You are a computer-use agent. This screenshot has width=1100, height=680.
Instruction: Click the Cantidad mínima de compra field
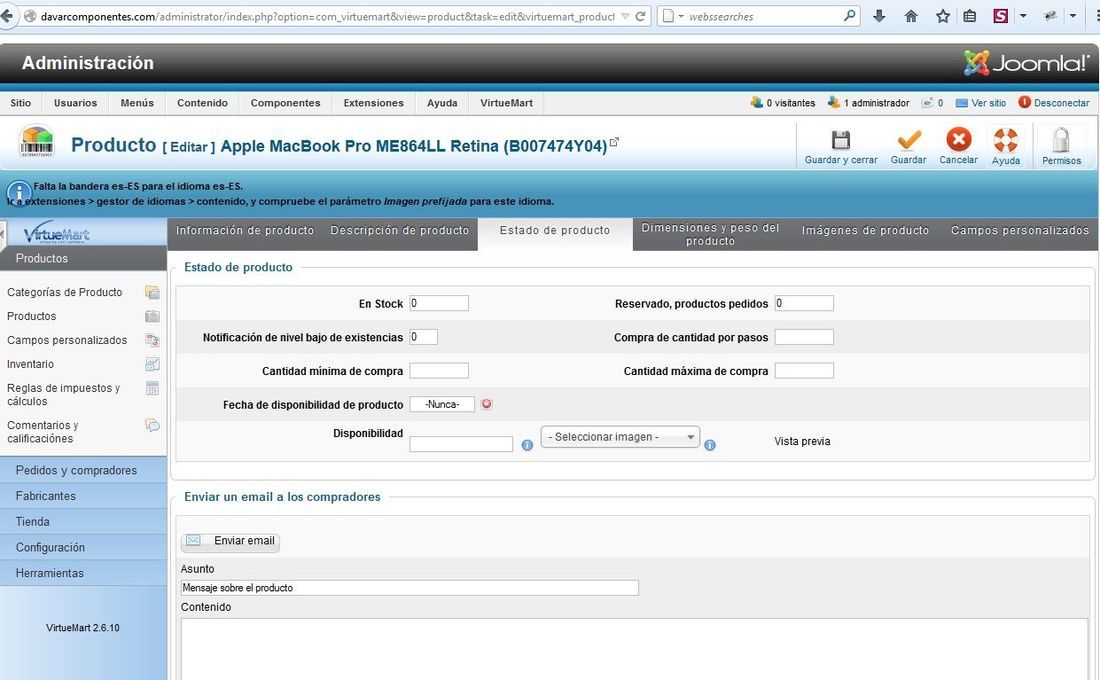[x=438, y=371]
